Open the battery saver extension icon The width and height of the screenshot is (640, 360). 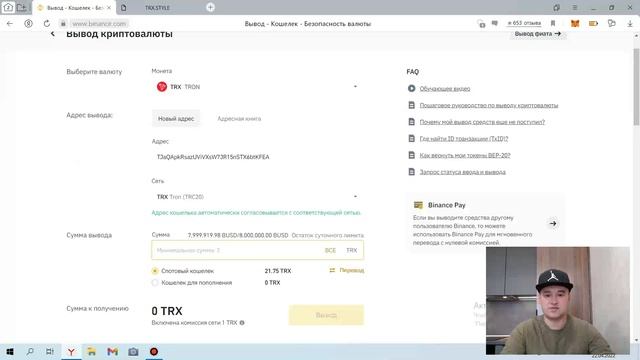[593, 24]
